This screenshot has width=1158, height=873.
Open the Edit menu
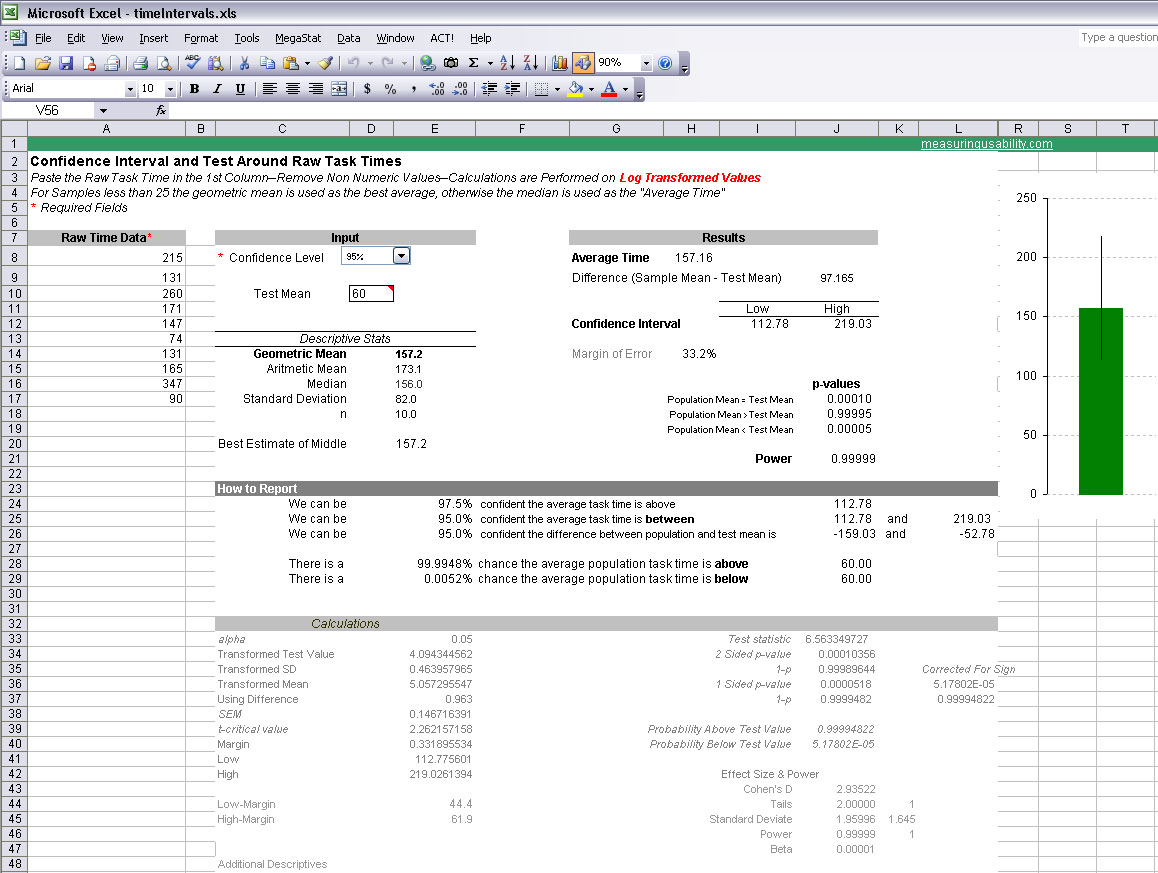[x=75, y=38]
